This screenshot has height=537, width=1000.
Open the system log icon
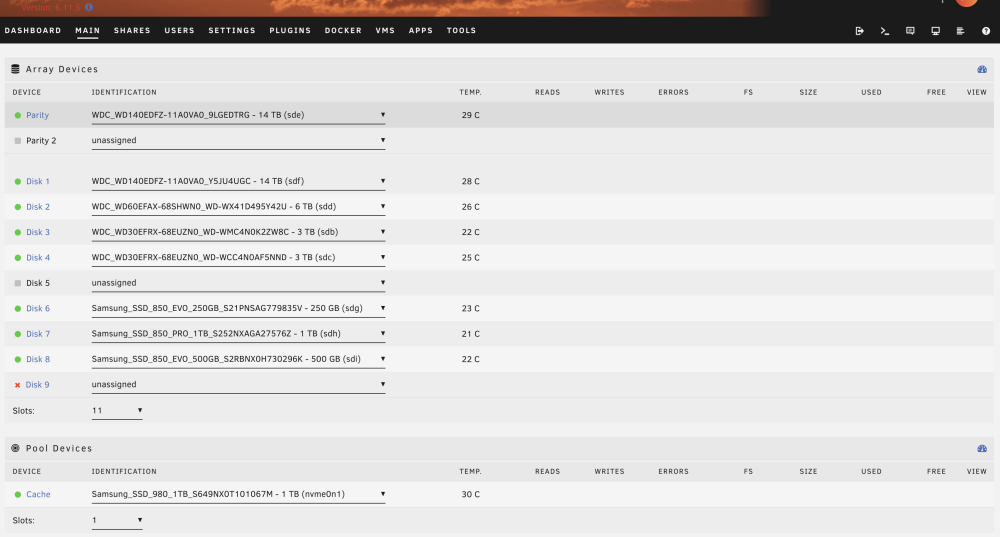[960, 31]
